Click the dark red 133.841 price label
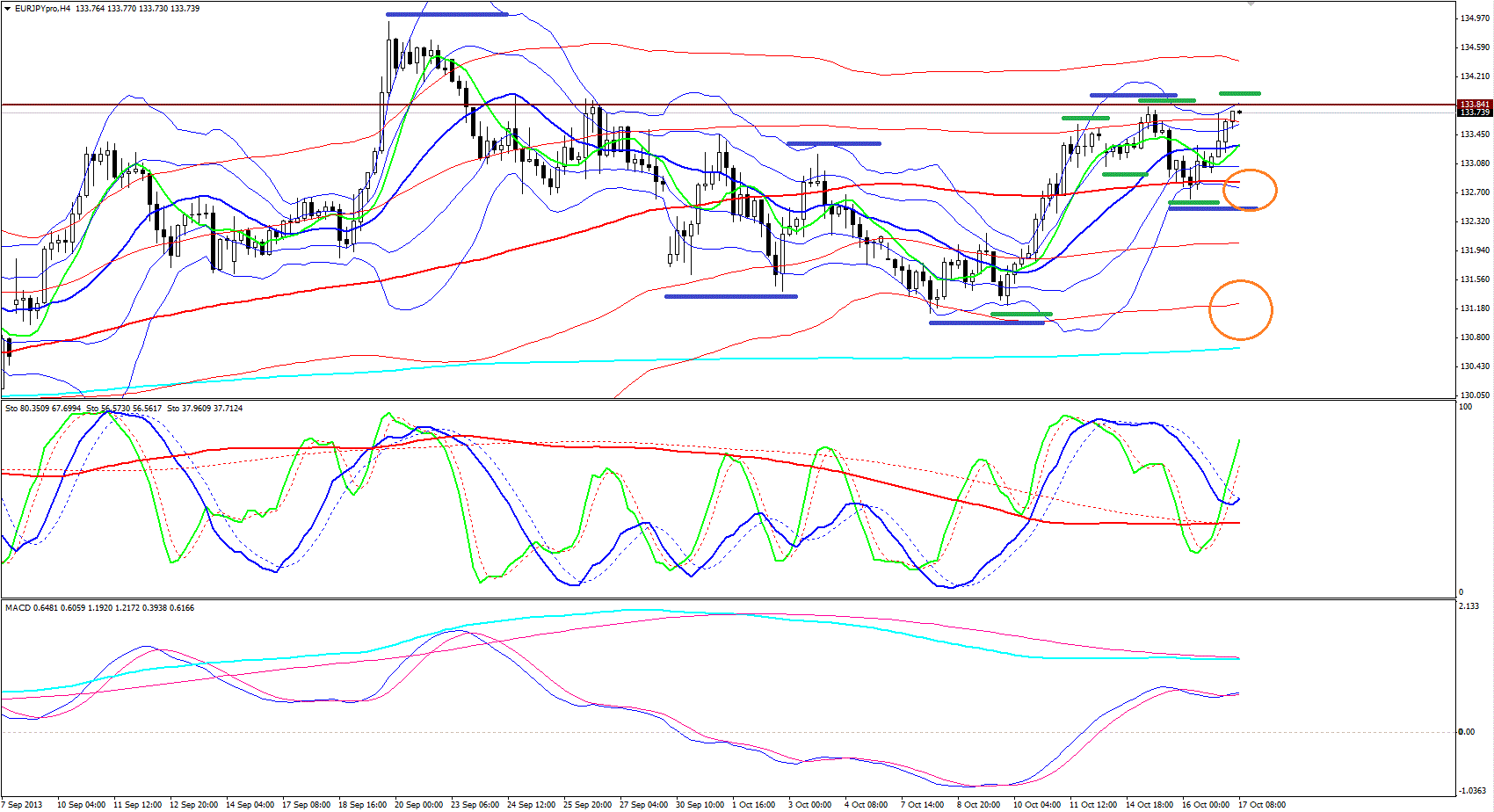 click(x=1475, y=105)
